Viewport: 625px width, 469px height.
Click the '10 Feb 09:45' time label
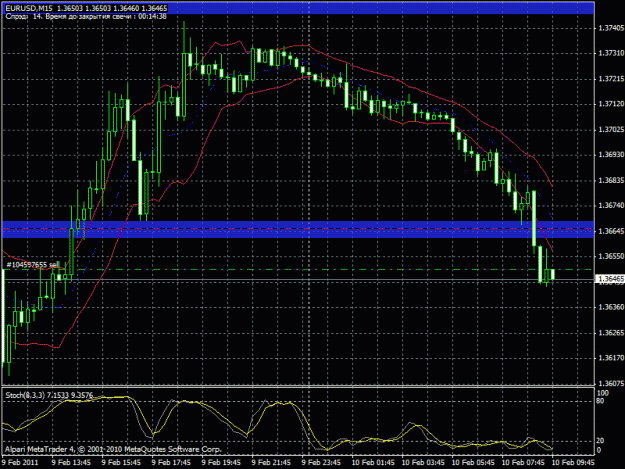(573, 462)
